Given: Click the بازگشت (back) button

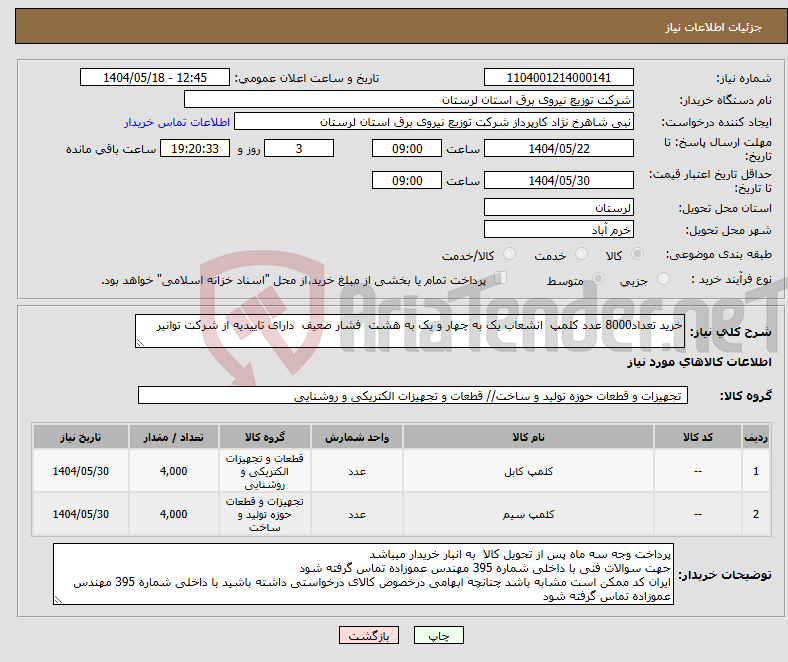Looking at the screenshot, I should pos(369,635).
